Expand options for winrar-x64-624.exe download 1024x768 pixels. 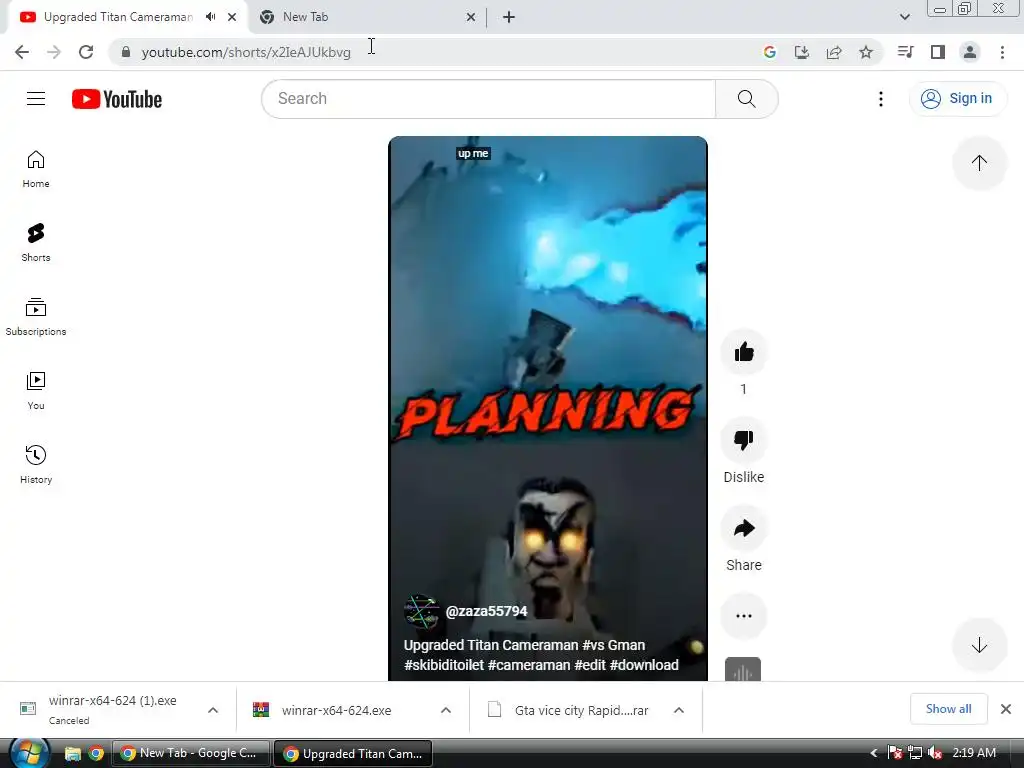tap(446, 710)
